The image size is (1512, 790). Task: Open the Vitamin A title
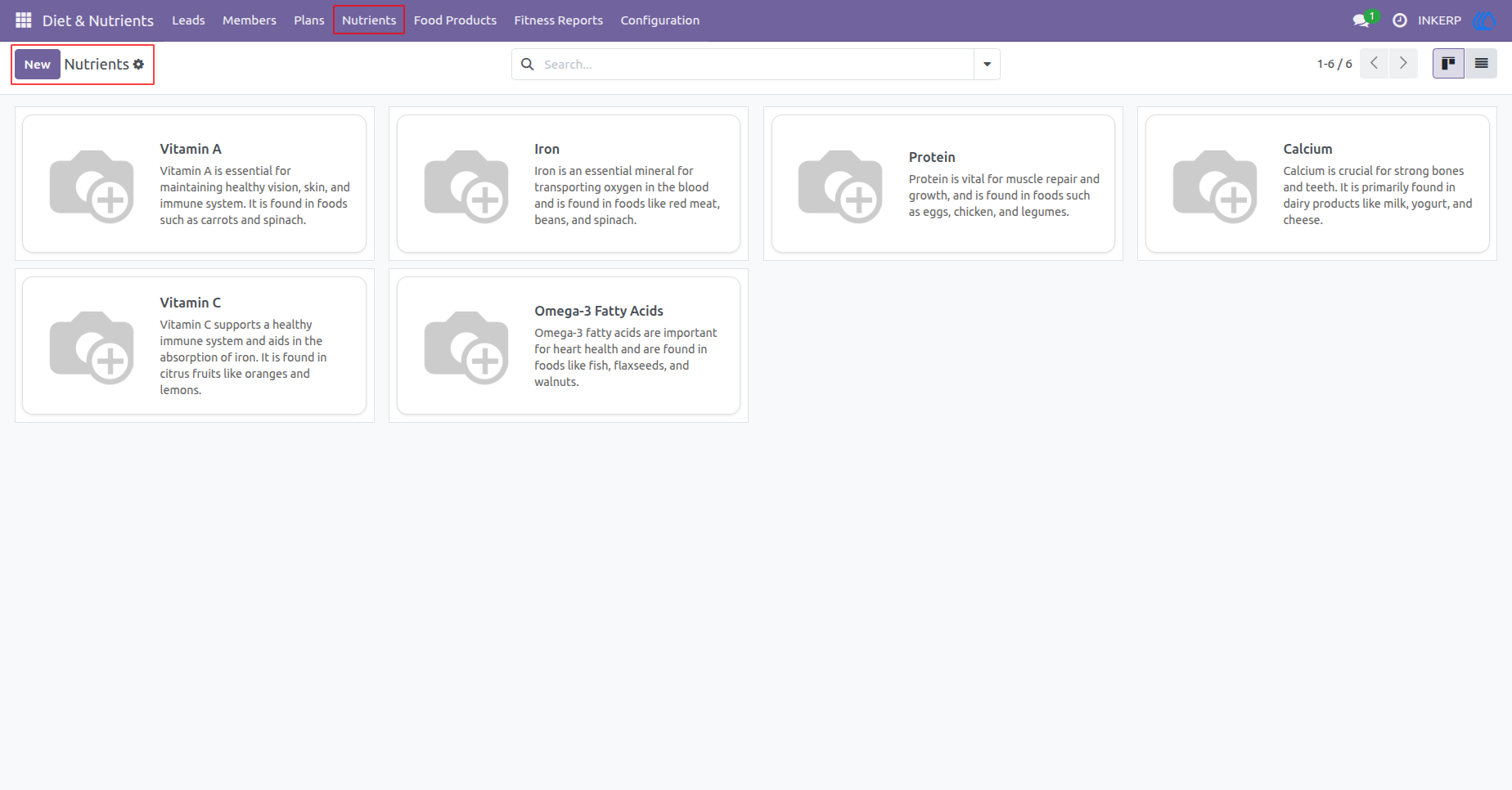pos(191,149)
